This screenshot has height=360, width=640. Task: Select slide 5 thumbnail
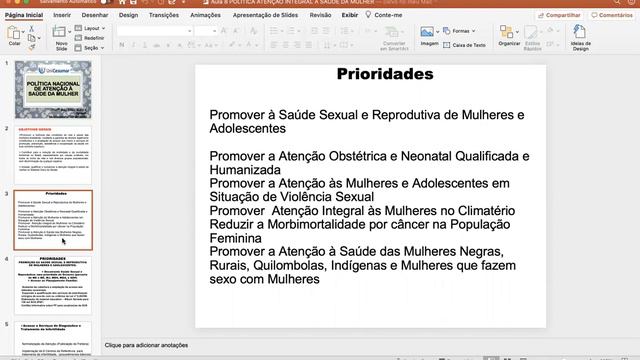(53, 338)
